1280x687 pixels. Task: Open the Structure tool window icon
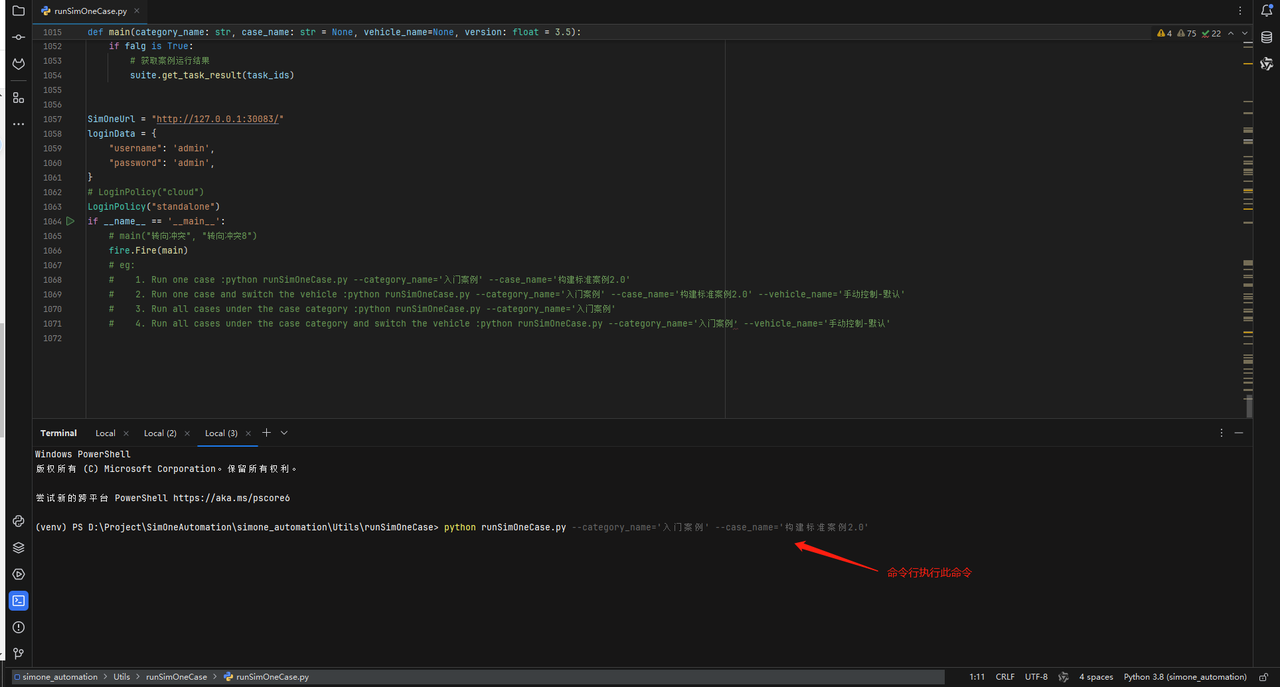point(18,97)
